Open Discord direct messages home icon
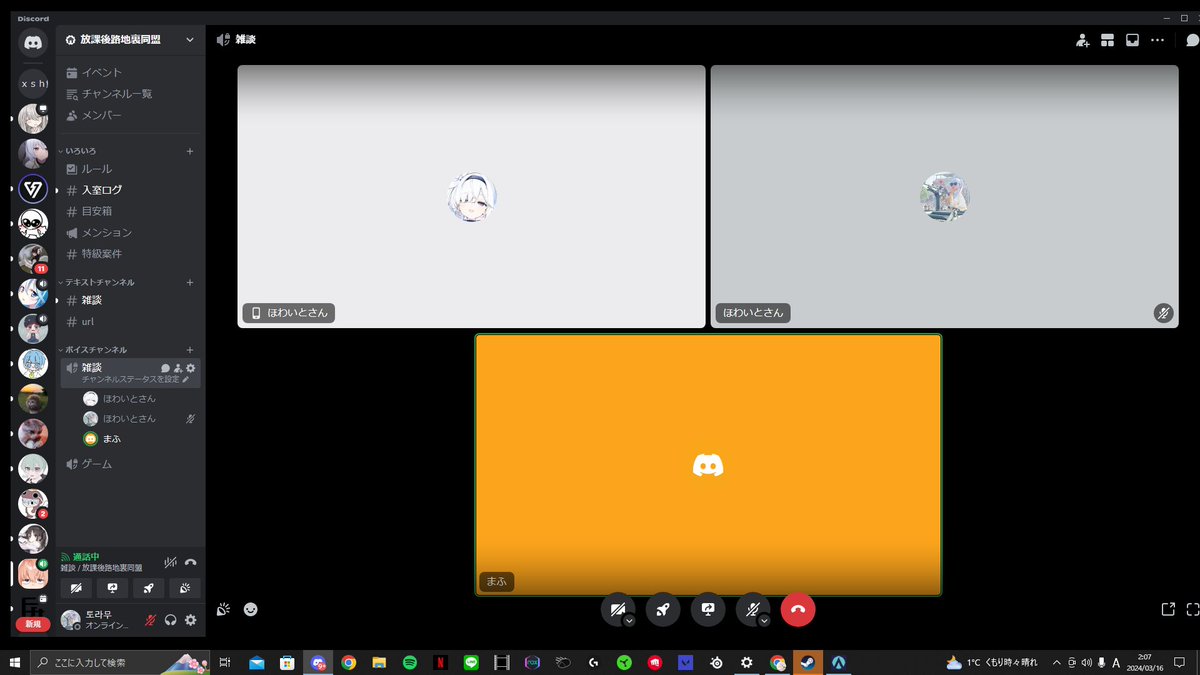 (x=33, y=43)
